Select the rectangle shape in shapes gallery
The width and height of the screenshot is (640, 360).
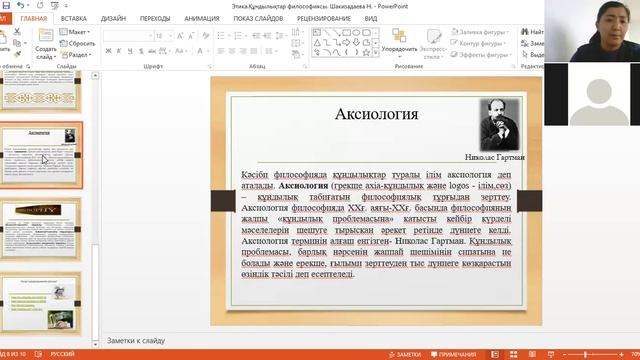tap(347, 32)
